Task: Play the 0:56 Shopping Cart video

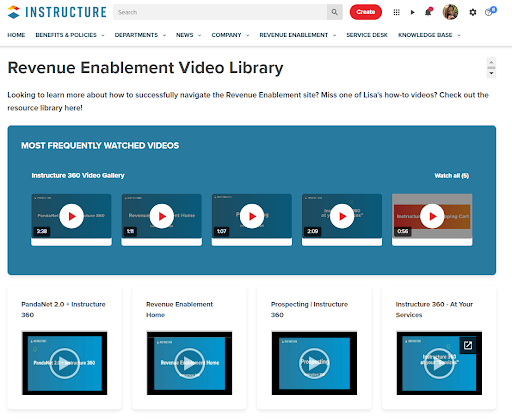Action: point(432,216)
